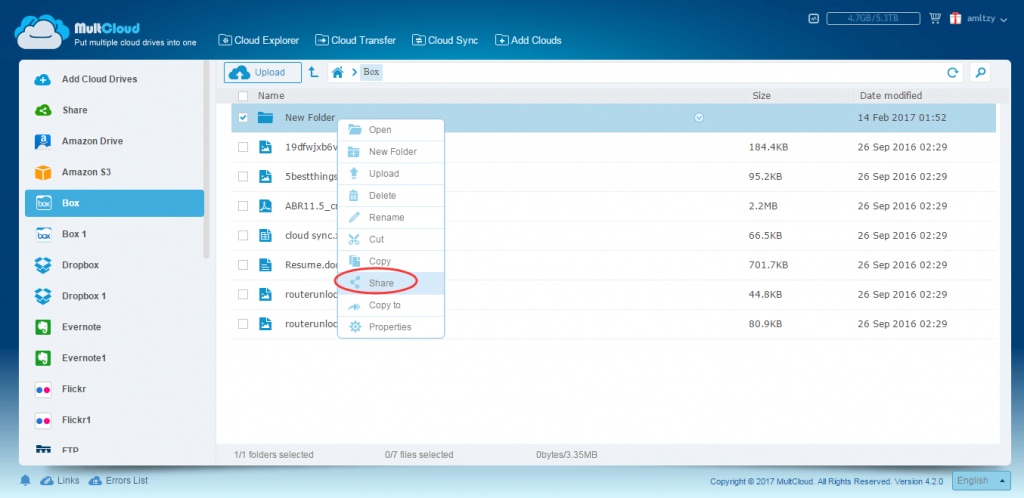1024x498 pixels.
Task: Open Errors List at the bottom
Action: click(x=118, y=480)
